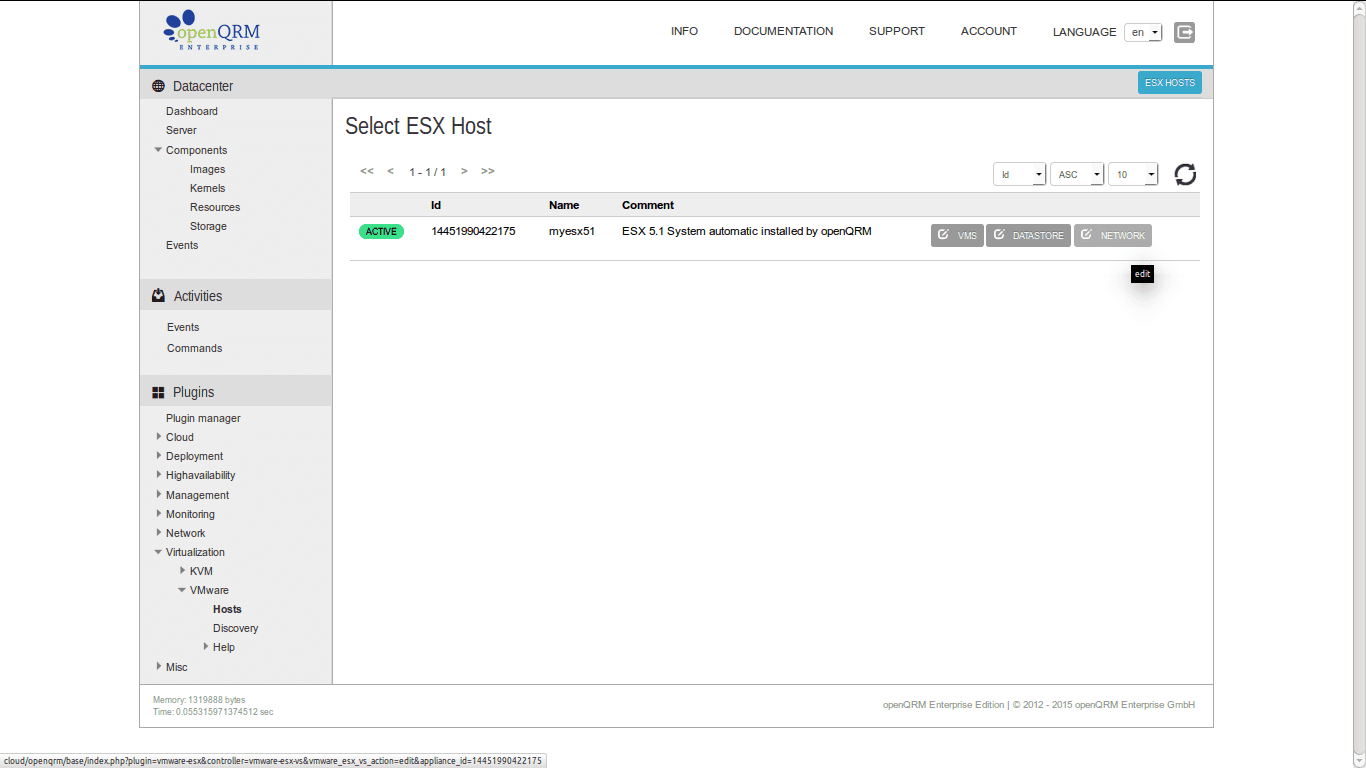Click host id 14451990422175
The image size is (1366, 768).
click(473, 231)
